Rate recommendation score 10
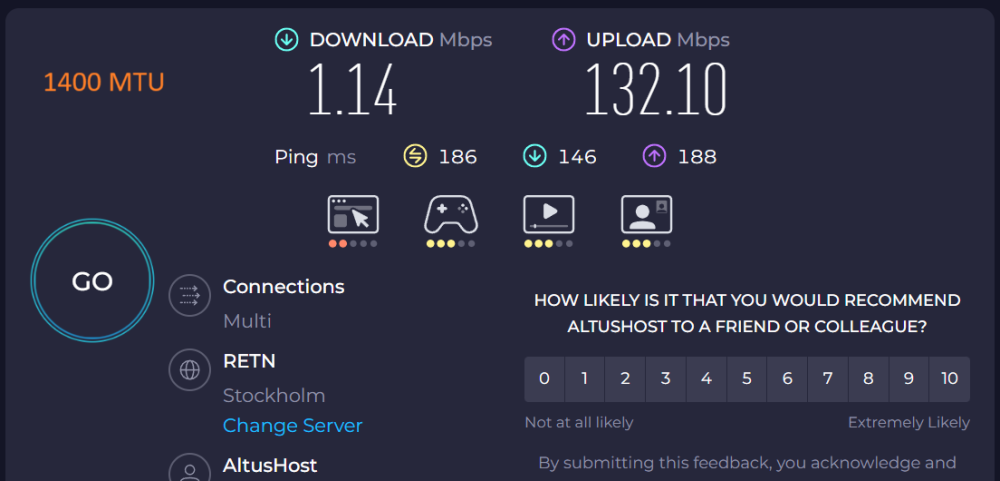Screen dimensions: 1000x481 coord(950,379)
